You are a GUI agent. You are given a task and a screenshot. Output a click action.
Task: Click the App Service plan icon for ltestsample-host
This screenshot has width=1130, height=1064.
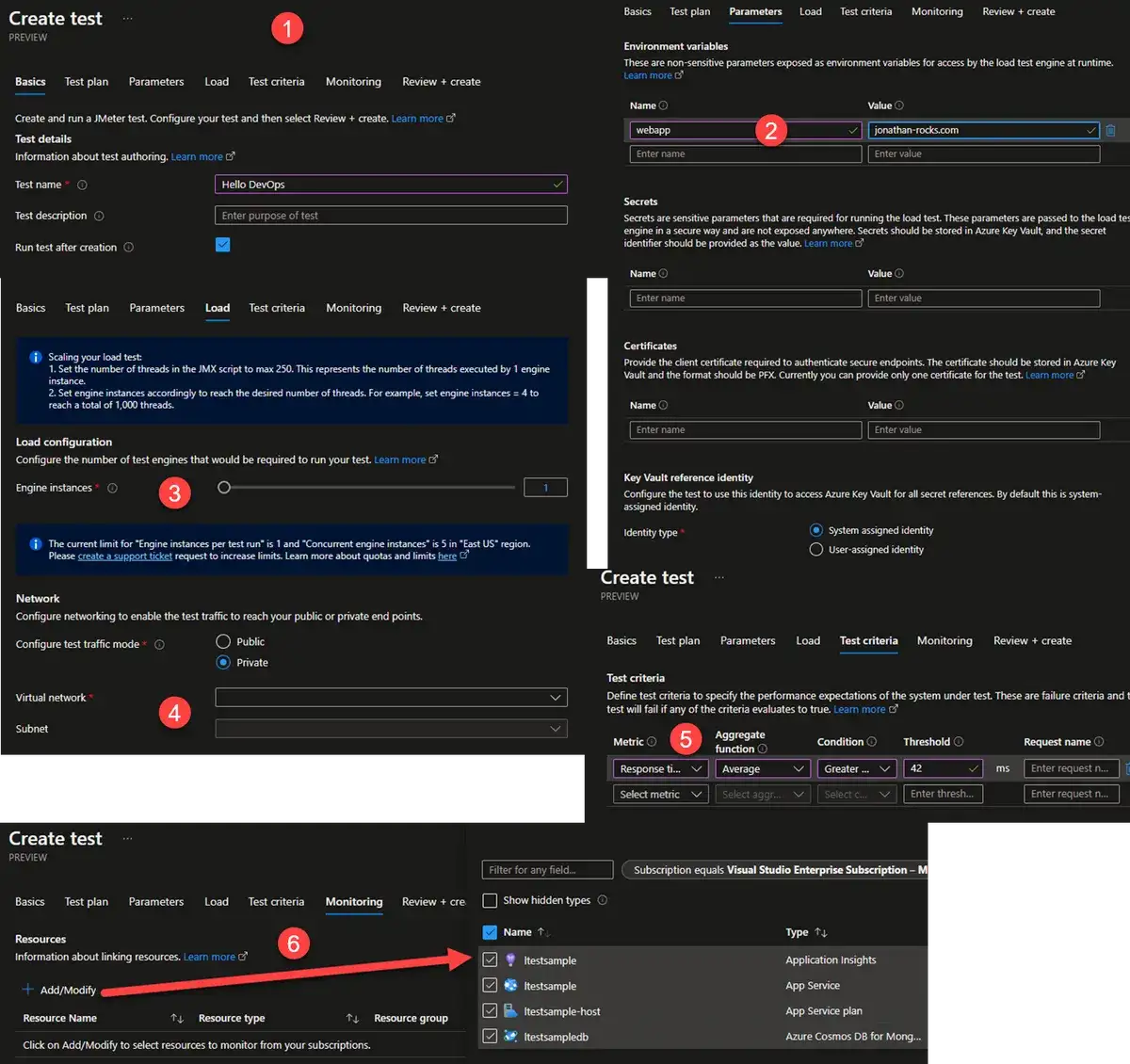click(x=510, y=1010)
